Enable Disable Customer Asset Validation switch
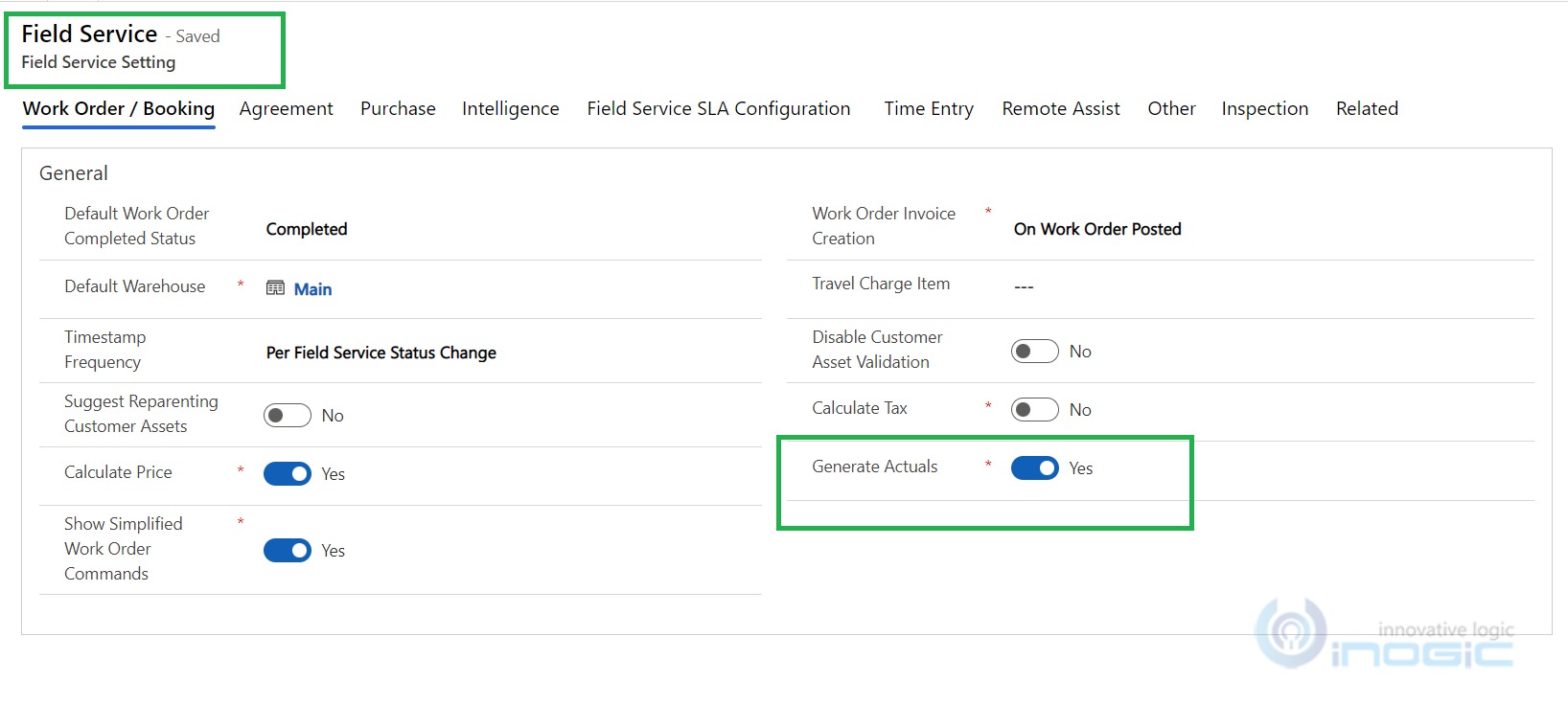 (1035, 352)
